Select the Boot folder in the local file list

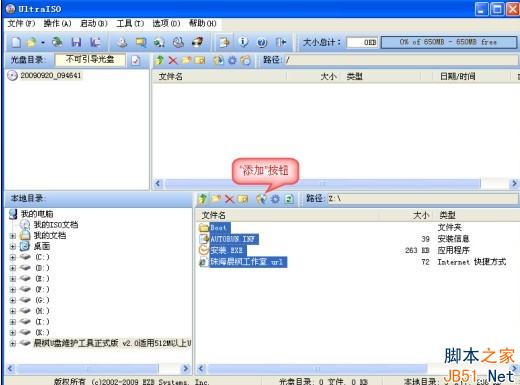click(x=219, y=228)
